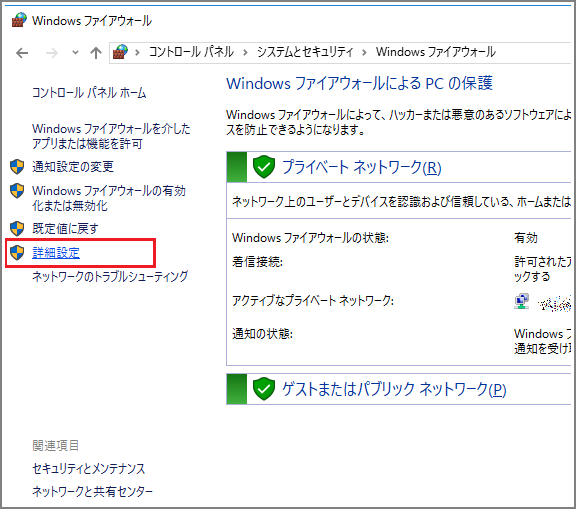Screen dimensions: 576x509
Task: Open ネットワークのトラブルシューティング link
Action: click(x=110, y=276)
